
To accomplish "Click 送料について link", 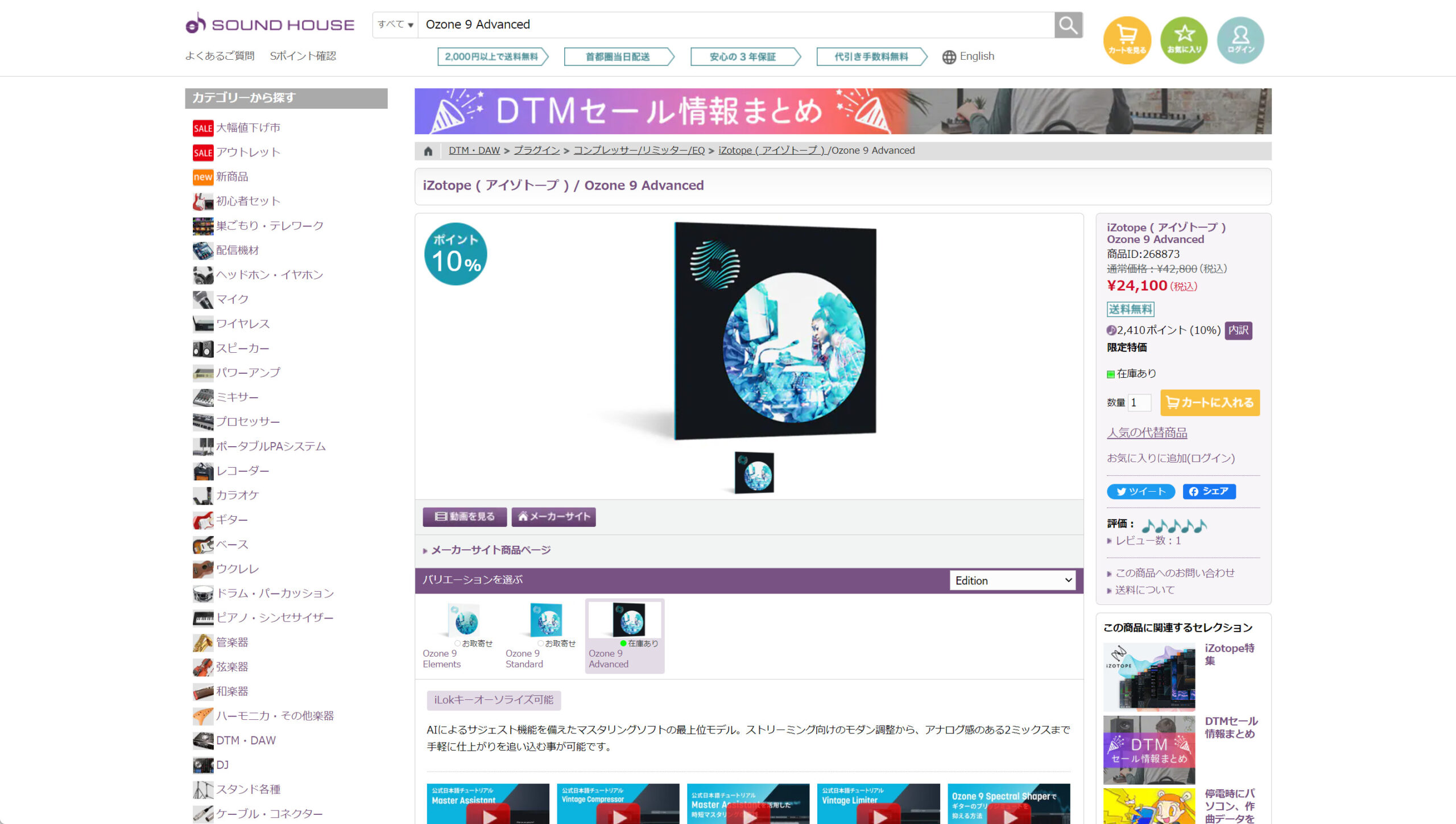I will click(1145, 590).
